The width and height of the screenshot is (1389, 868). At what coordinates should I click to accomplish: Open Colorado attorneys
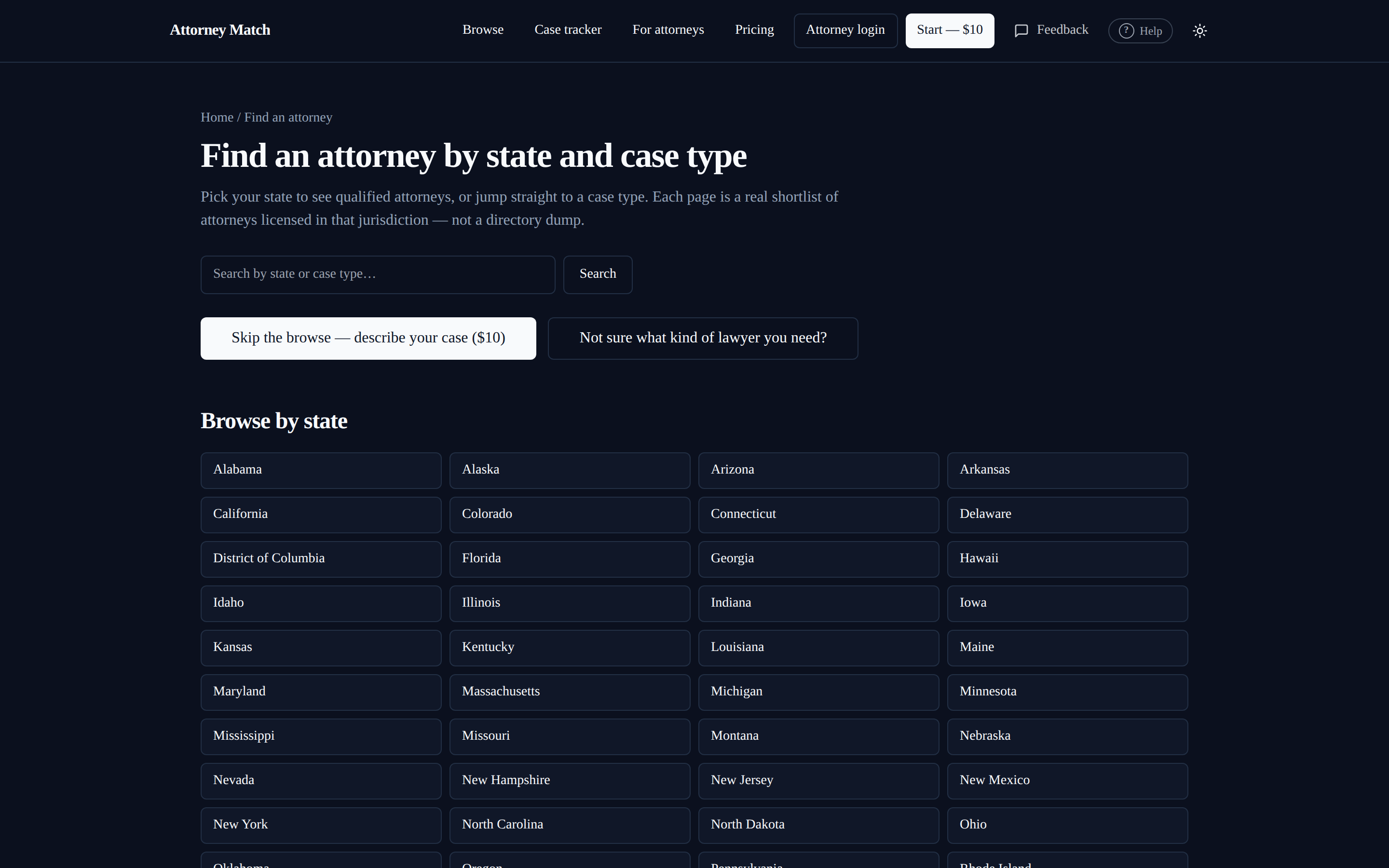[570, 515]
